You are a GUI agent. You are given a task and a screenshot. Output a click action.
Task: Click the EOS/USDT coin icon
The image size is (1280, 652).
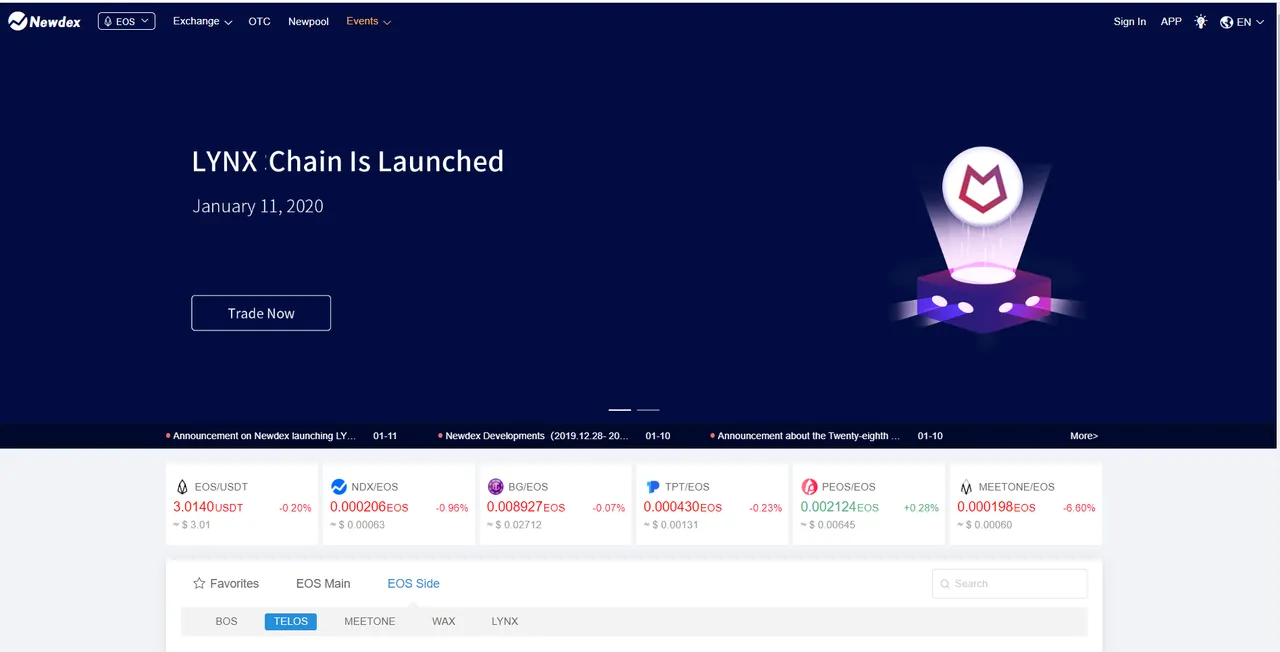pyautogui.click(x=182, y=487)
